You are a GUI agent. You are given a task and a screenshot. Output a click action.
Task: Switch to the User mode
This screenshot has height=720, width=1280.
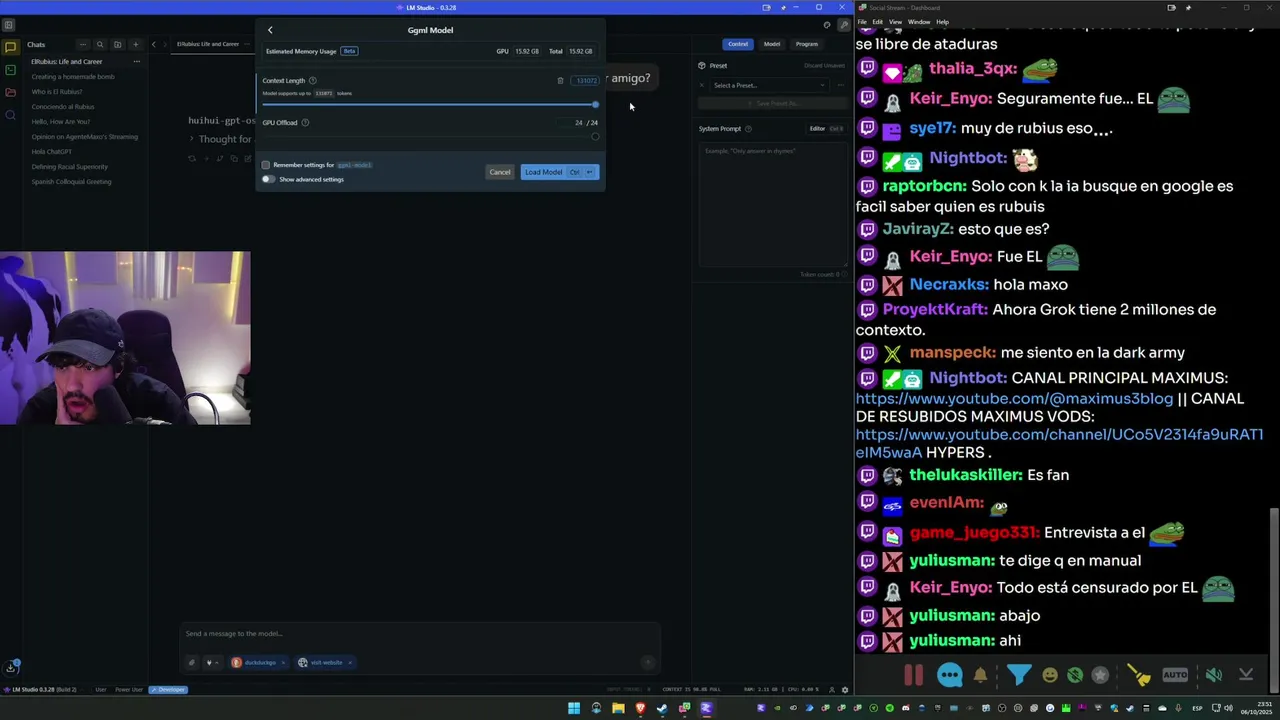(x=100, y=690)
